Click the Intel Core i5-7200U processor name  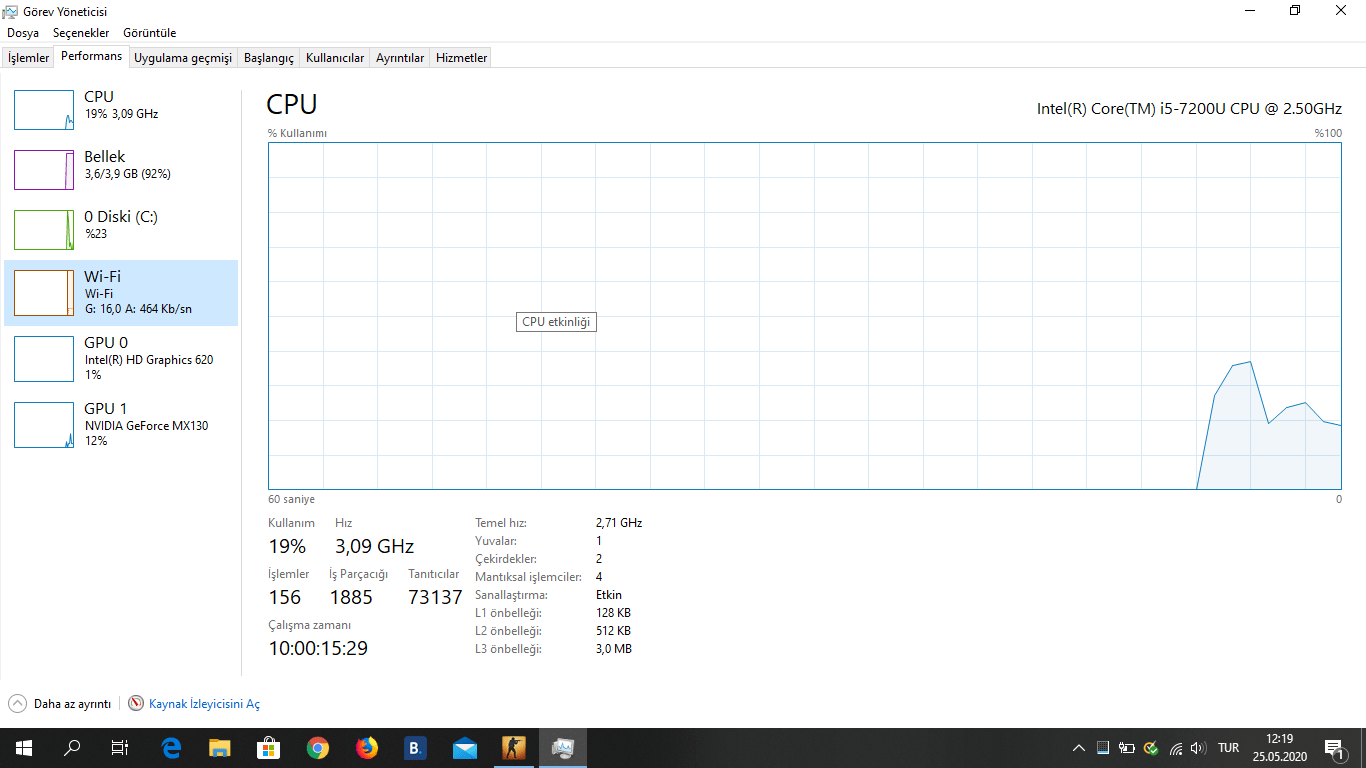pyautogui.click(x=1189, y=108)
